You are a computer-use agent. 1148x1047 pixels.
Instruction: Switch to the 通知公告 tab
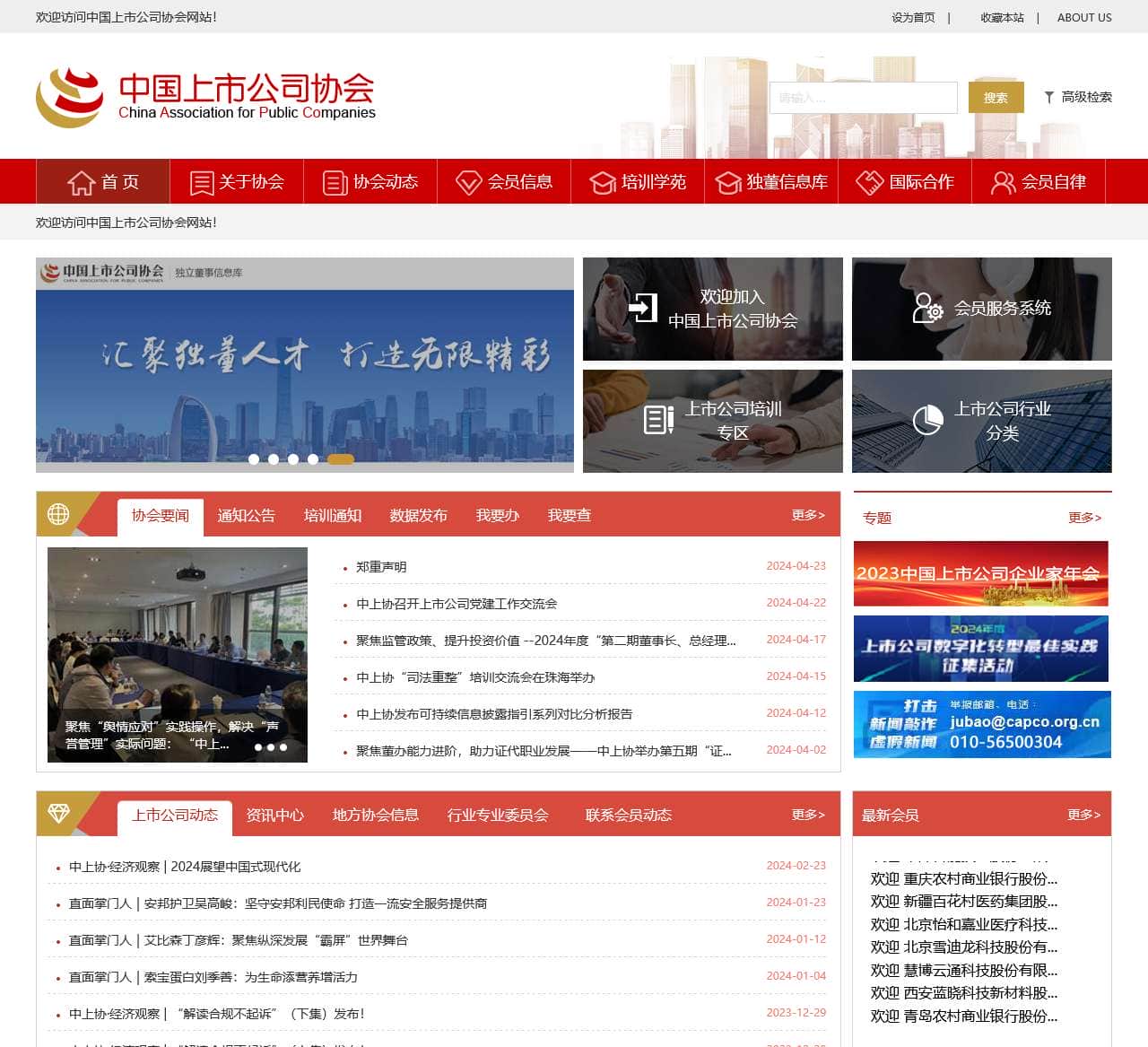point(248,515)
